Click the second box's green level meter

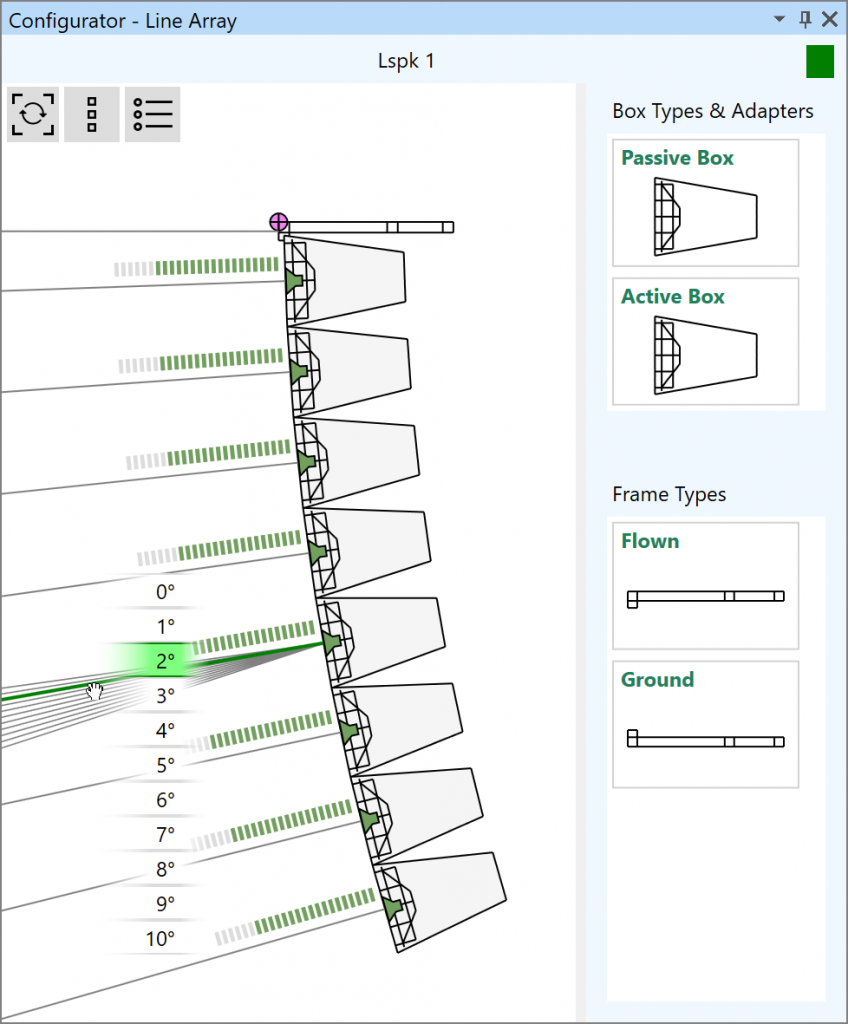click(x=201, y=360)
